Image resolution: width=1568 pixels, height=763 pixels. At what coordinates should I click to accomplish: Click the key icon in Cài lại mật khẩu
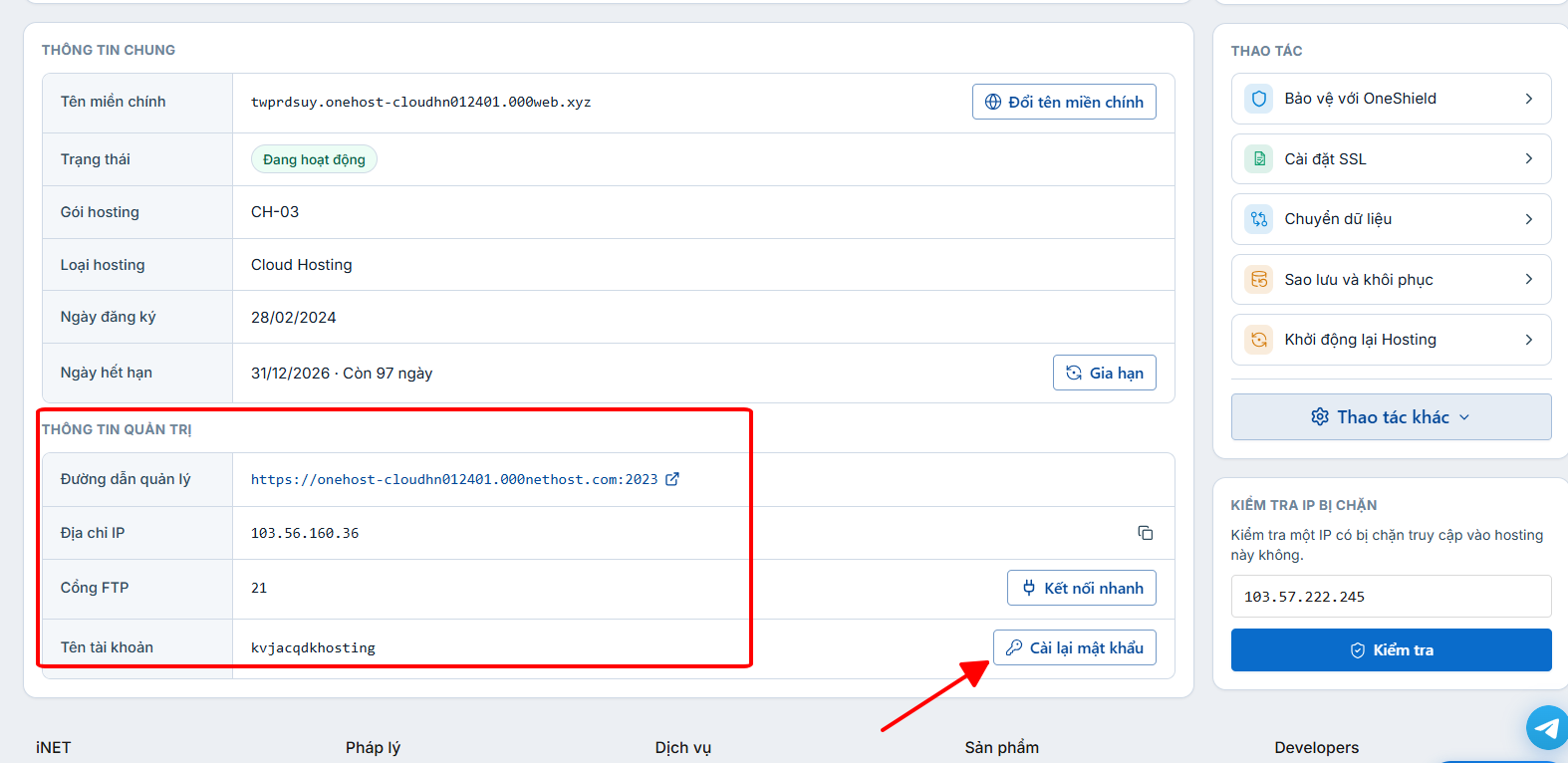(x=1014, y=647)
